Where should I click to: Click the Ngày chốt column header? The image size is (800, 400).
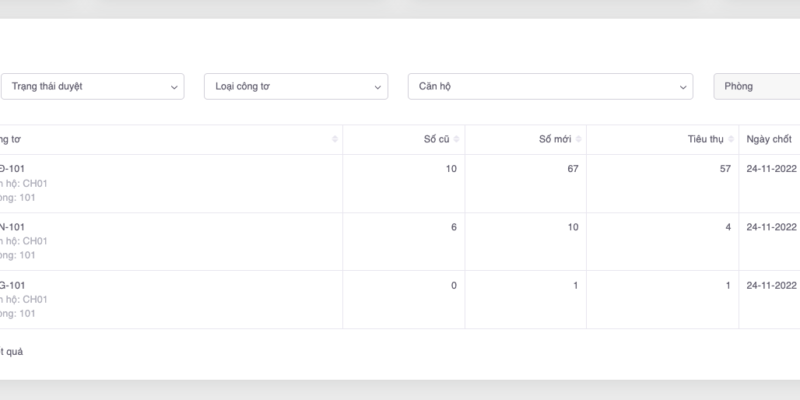point(768,140)
